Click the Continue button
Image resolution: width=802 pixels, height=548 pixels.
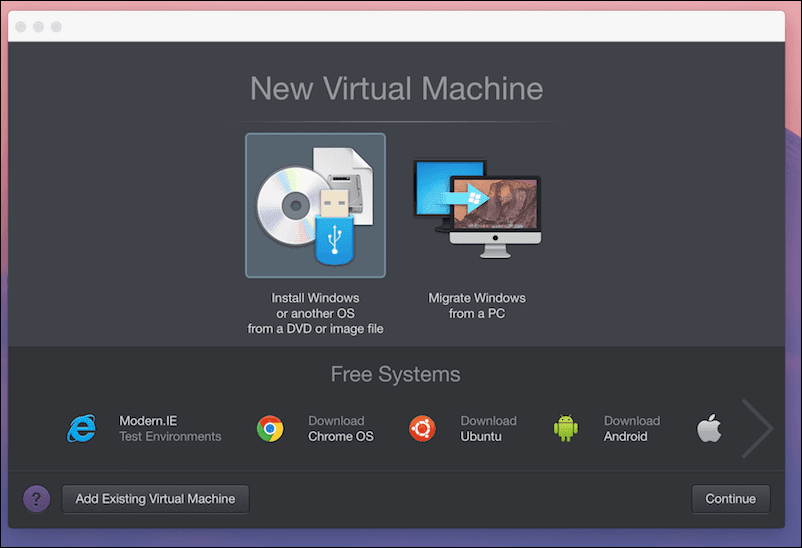pyautogui.click(x=730, y=499)
